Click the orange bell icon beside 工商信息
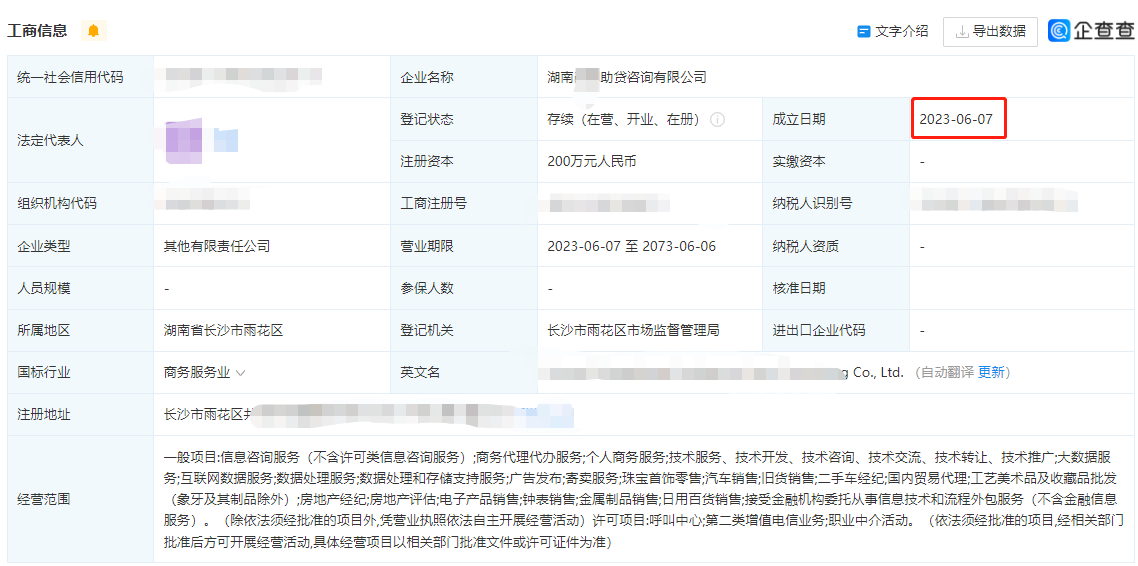Viewport: 1138px width, 566px height. tap(93, 31)
